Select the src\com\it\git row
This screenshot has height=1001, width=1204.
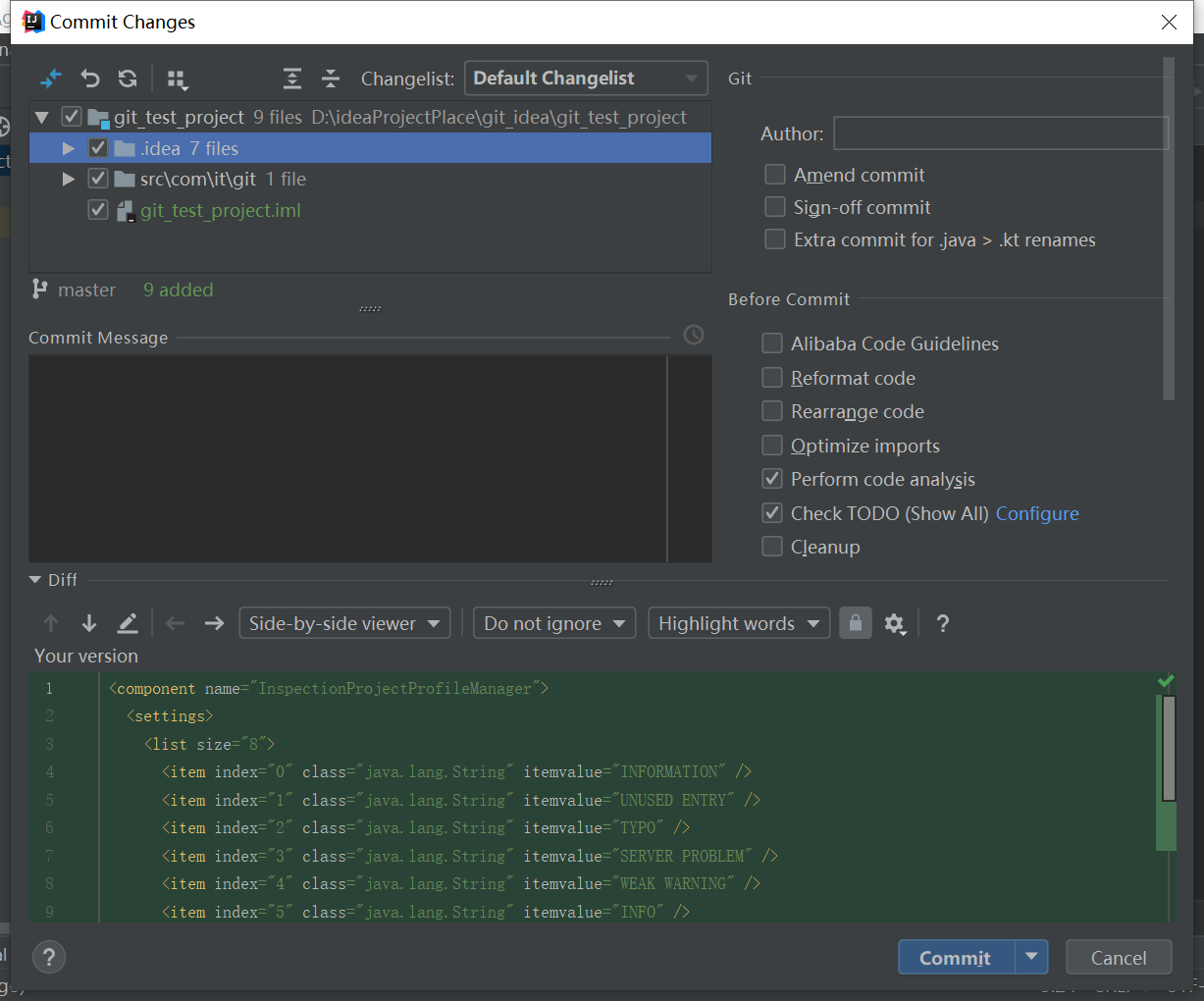point(370,179)
